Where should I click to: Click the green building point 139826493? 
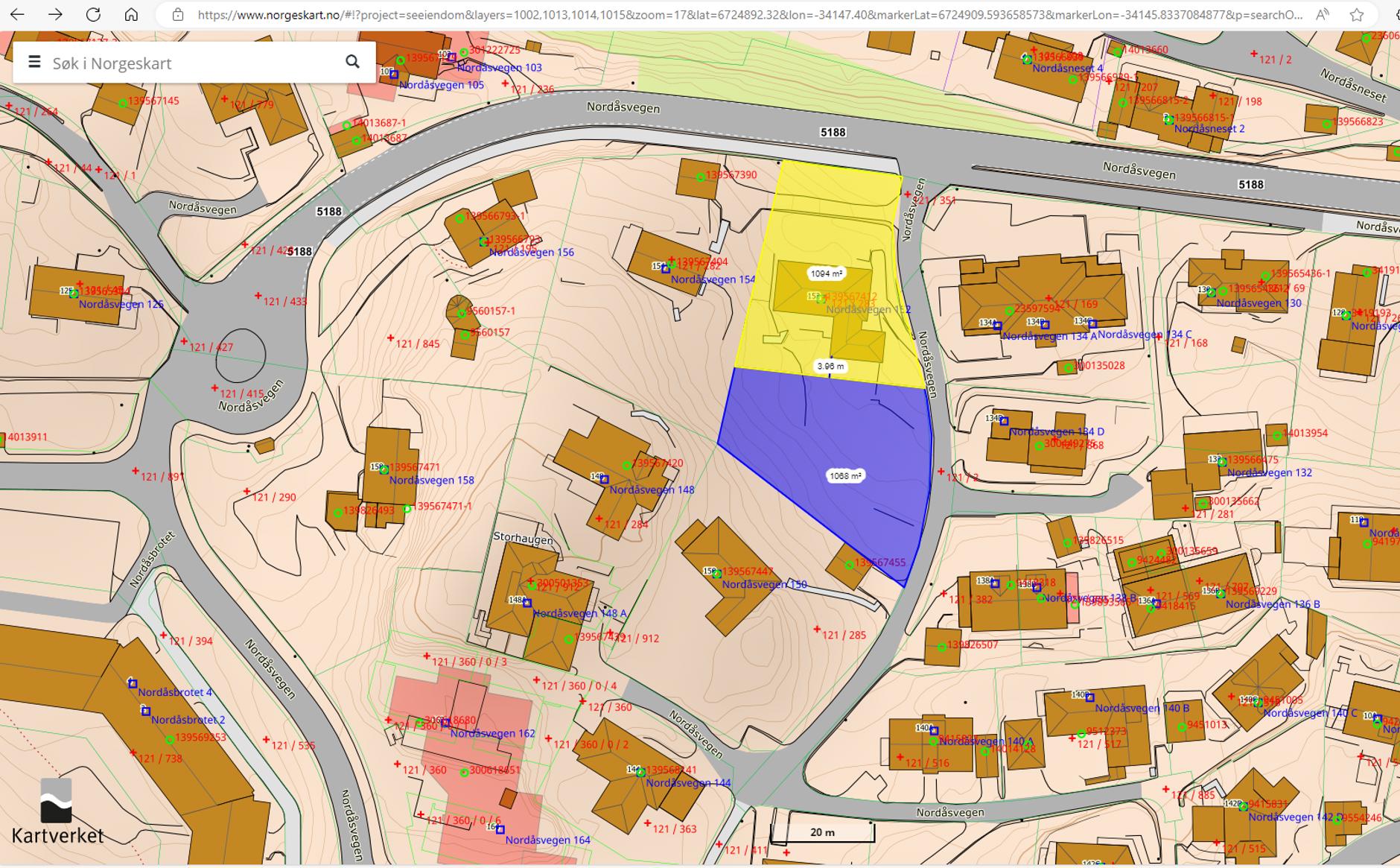pos(338,512)
